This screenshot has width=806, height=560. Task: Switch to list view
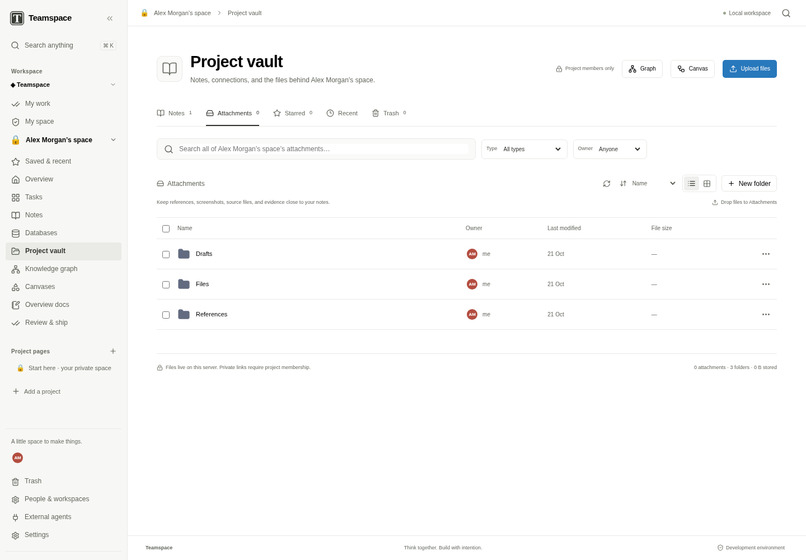[x=691, y=184]
